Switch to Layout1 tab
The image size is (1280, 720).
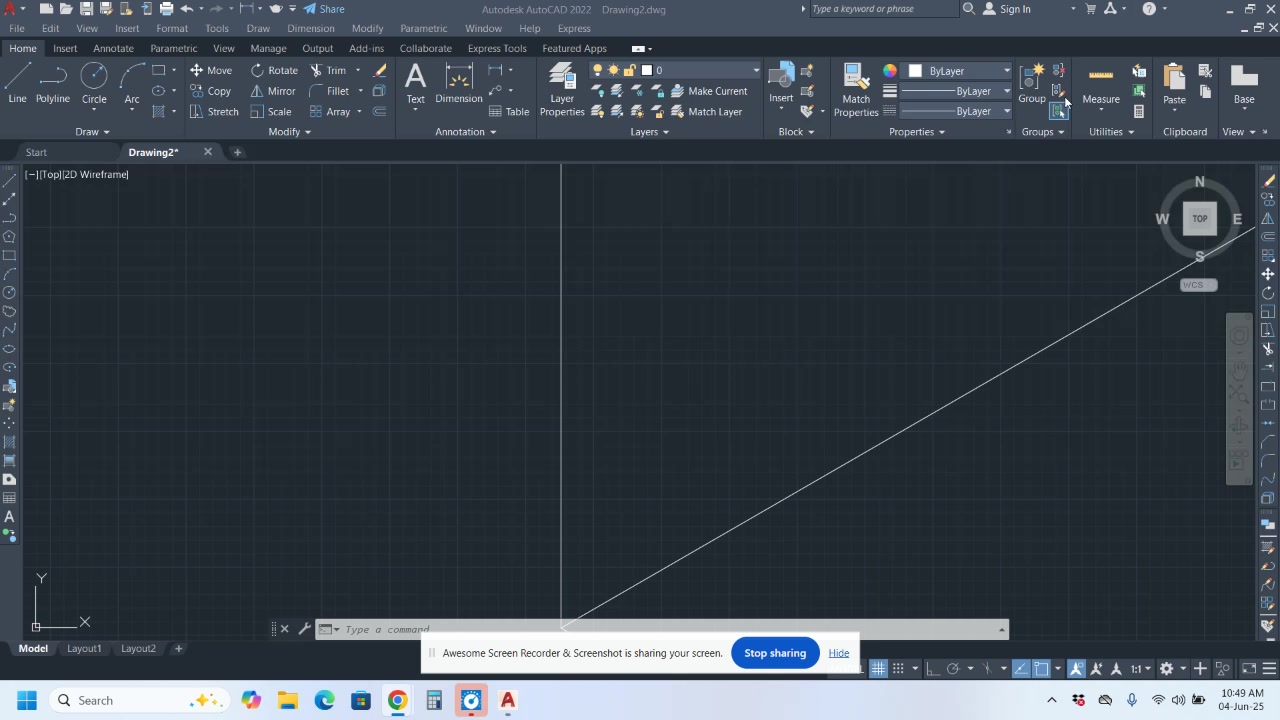point(84,649)
